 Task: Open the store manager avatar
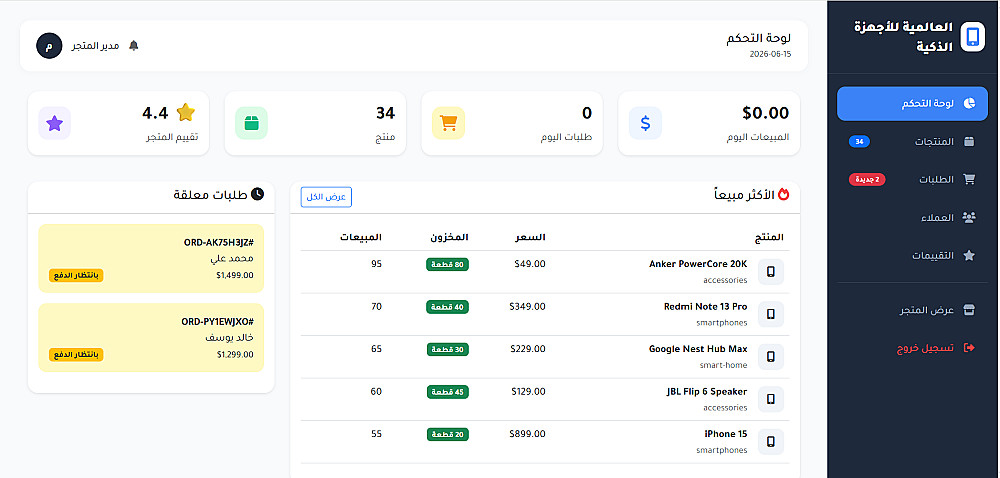(49, 46)
